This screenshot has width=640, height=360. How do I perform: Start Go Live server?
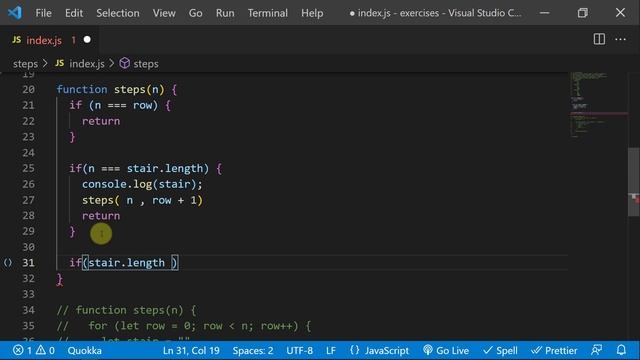(446, 351)
